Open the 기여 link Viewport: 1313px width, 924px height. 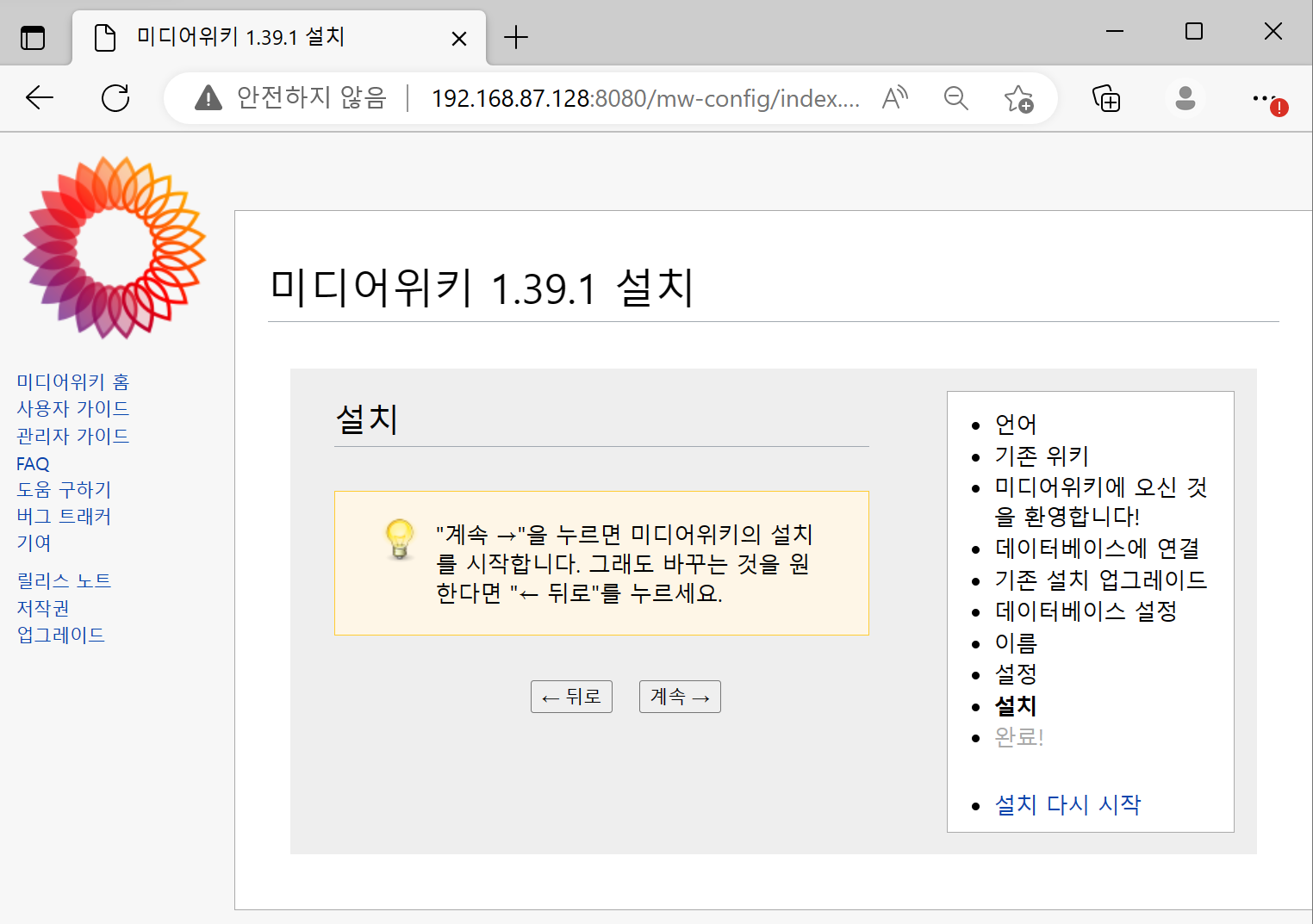pyautogui.click(x=34, y=543)
